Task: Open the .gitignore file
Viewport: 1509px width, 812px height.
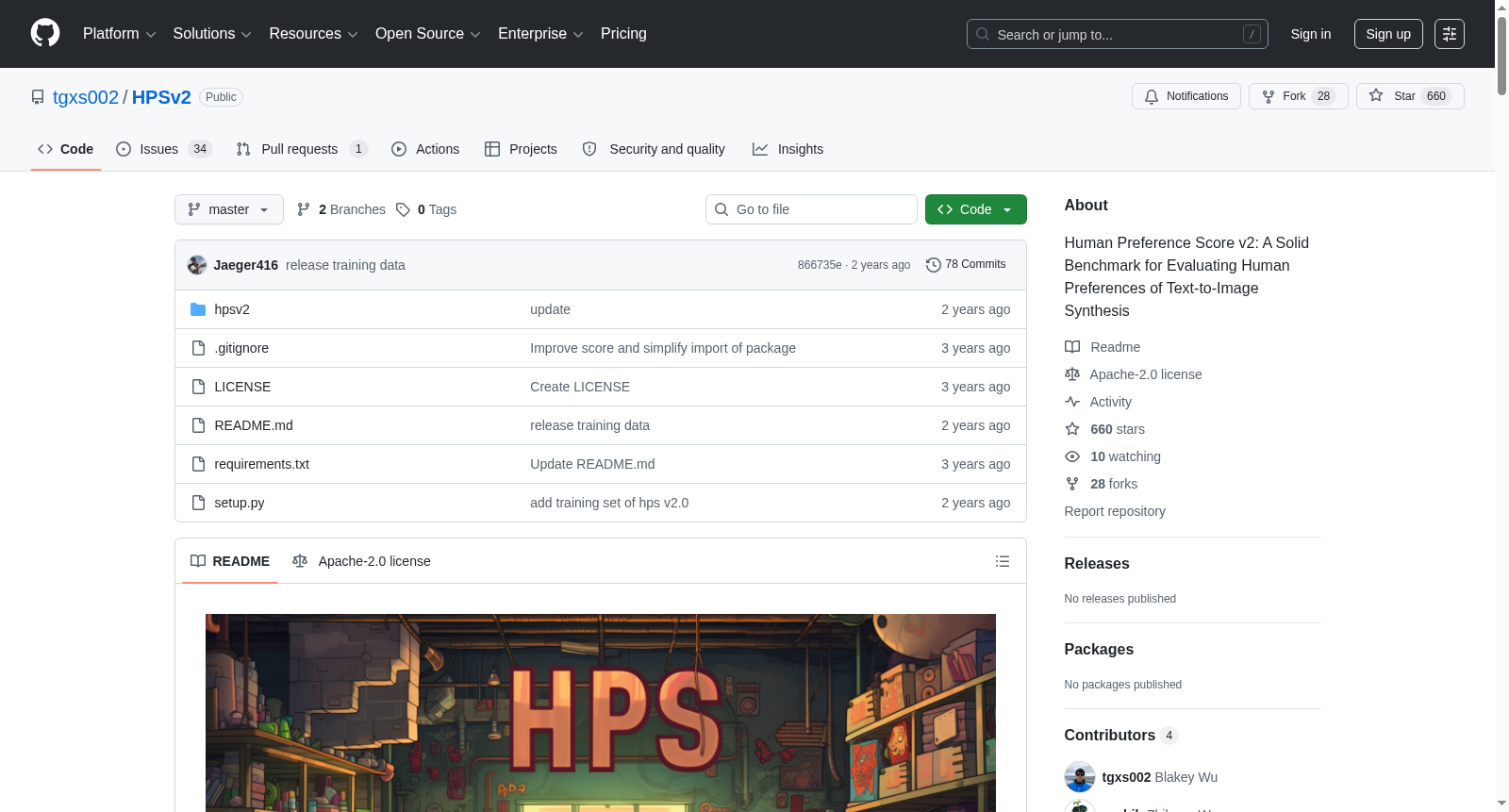Action: point(241,348)
